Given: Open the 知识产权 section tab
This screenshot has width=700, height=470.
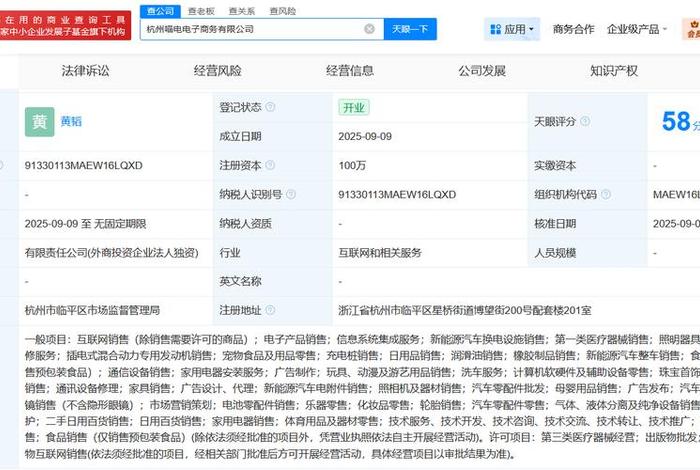Looking at the screenshot, I should [614, 71].
